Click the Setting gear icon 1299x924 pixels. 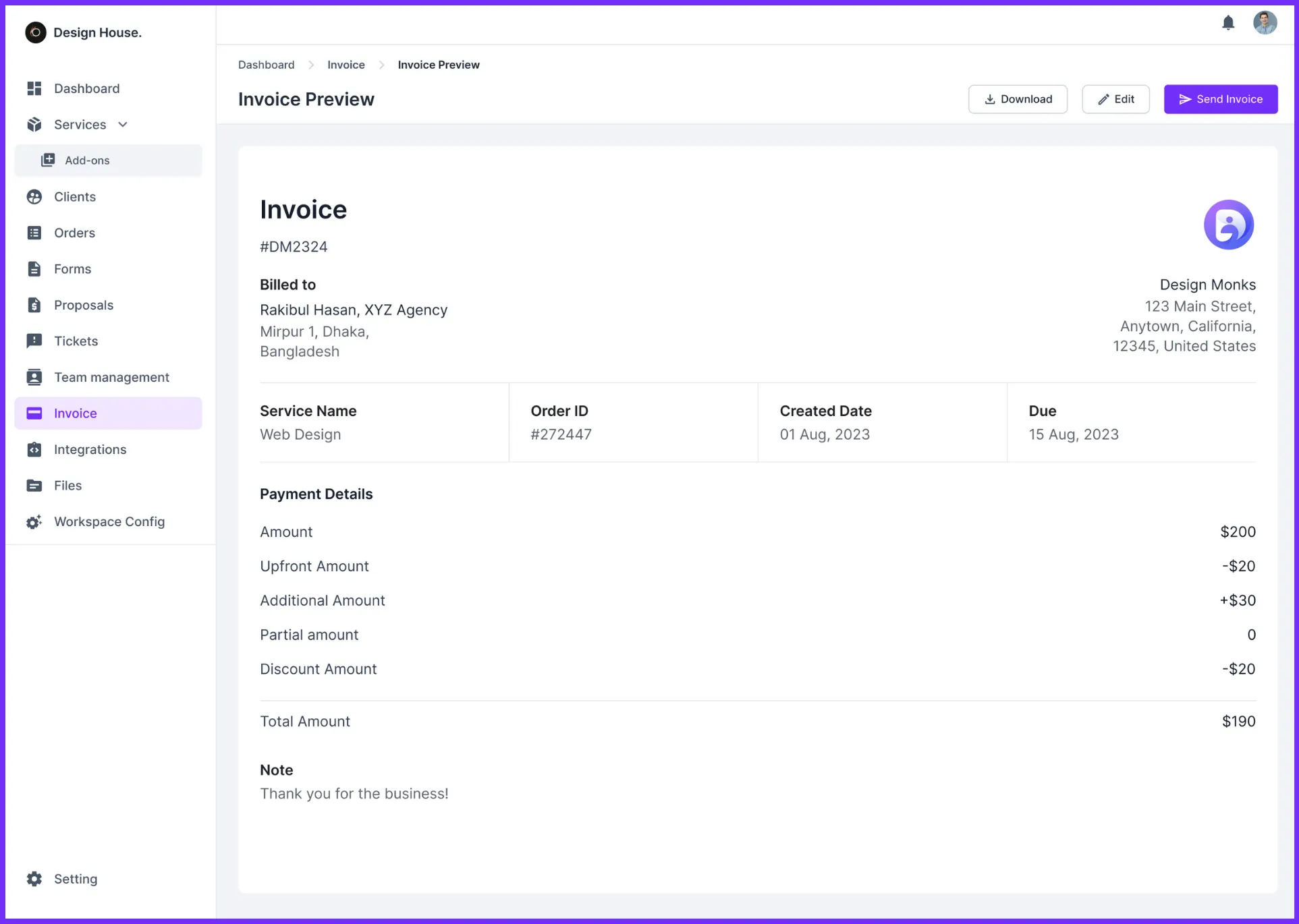(34, 879)
